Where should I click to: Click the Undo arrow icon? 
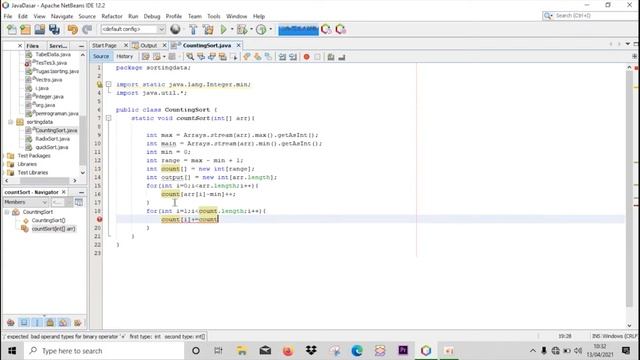(73, 29)
